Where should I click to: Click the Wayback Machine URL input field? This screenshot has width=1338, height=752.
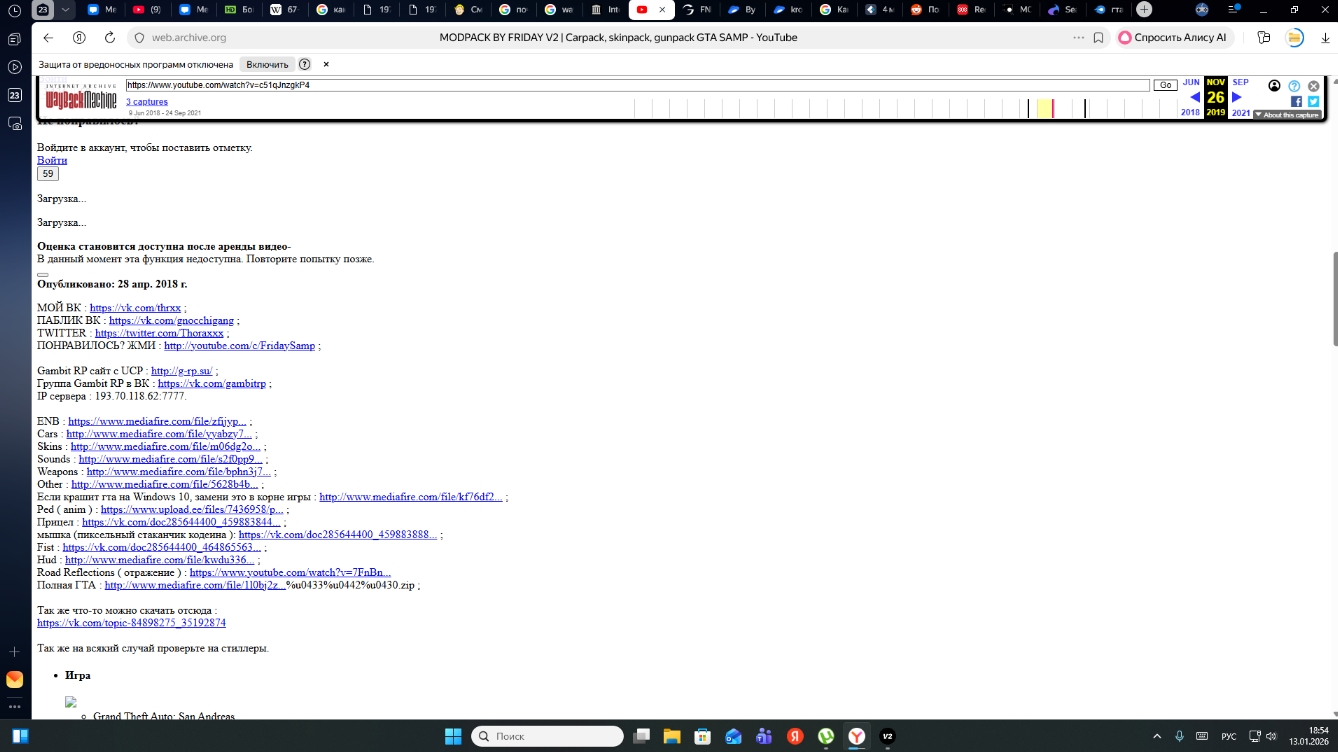click(x=637, y=86)
